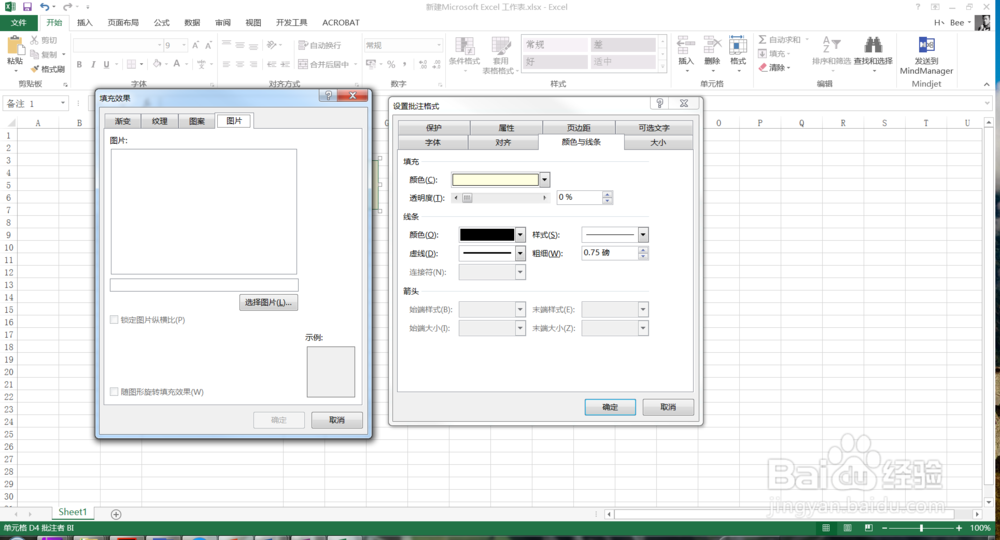Image resolution: width=1000 pixels, height=540 pixels.
Task: Switch to Gradient (渐变) tab
Action: pos(122,121)
